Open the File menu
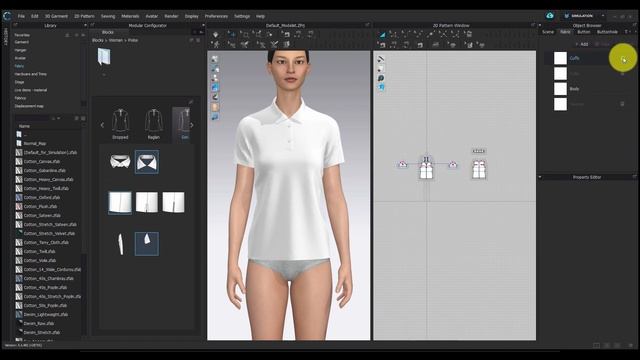The height and width of the screenshot is (360, 640). coord(21,16)
